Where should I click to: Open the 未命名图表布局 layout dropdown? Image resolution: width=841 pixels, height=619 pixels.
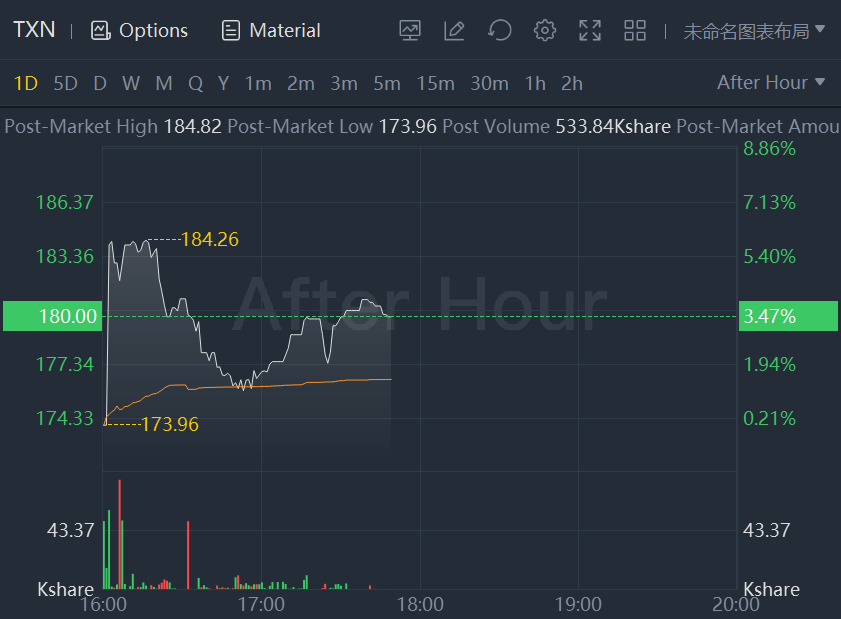[754, 31]
